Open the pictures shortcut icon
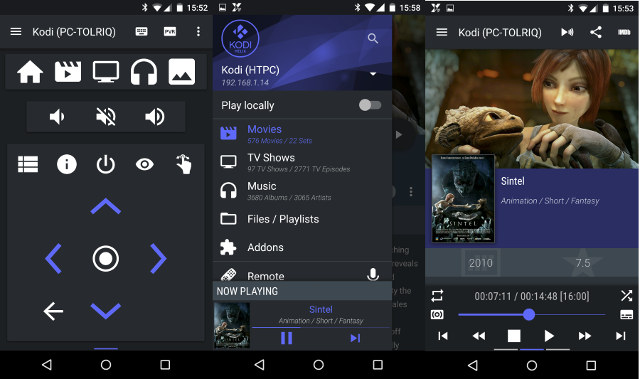The image size is (640, 379). [x=182, y=72]
